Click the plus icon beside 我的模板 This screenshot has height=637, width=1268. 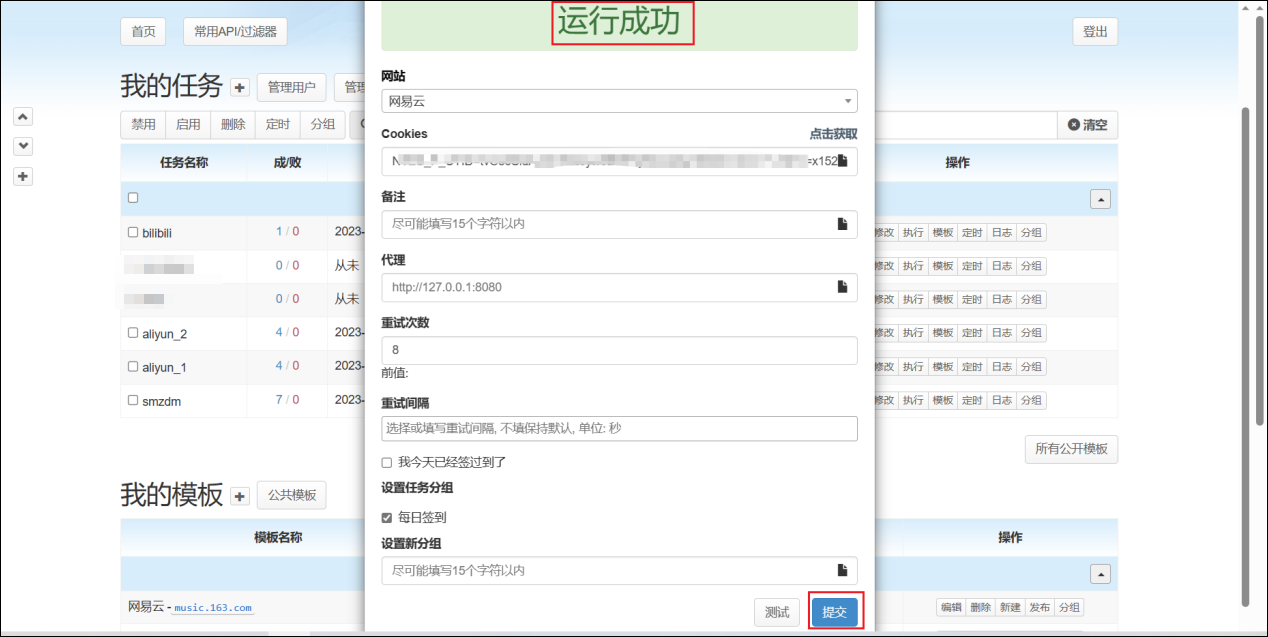[240, 496]
